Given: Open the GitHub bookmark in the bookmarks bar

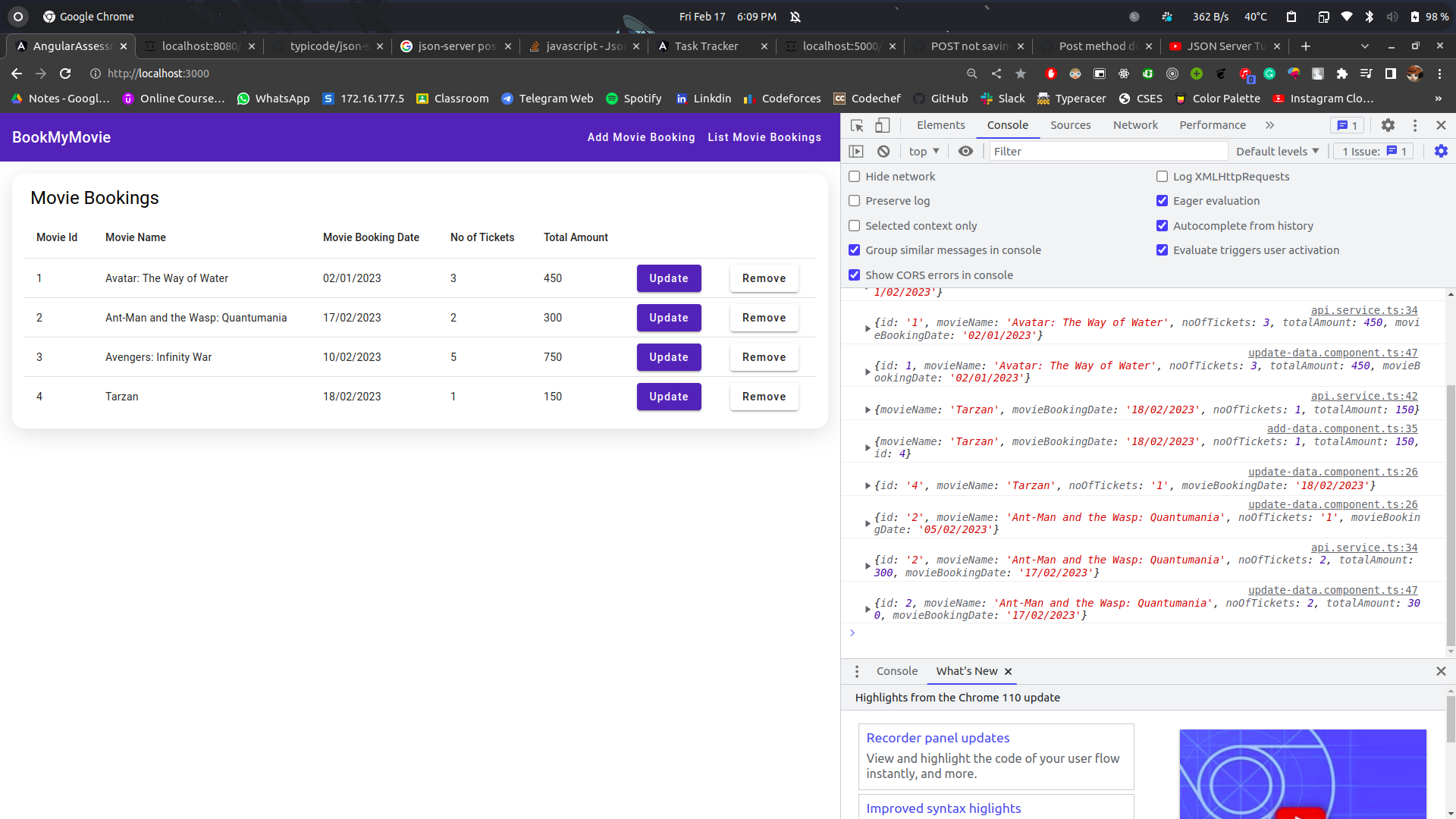Looking at the screenshot, I should 940,98.
